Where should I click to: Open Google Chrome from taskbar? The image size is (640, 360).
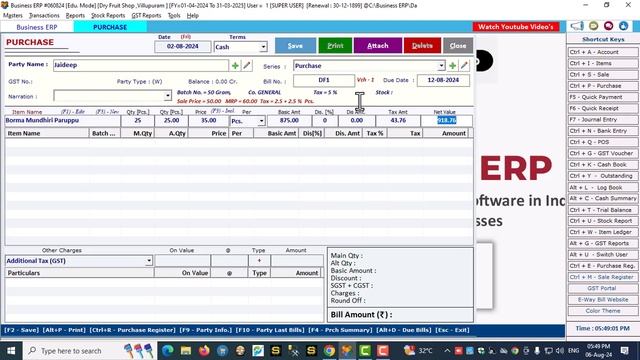[329, 351]
